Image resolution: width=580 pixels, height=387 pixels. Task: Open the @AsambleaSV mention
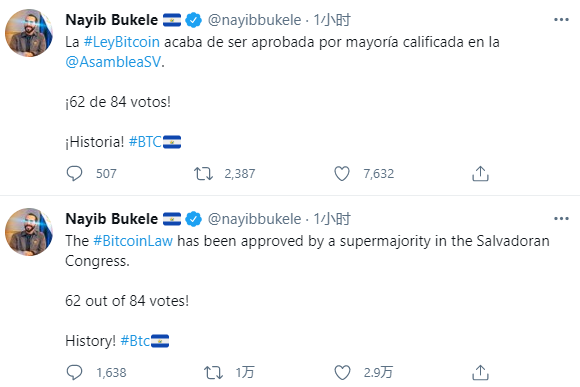pos(113,62)
